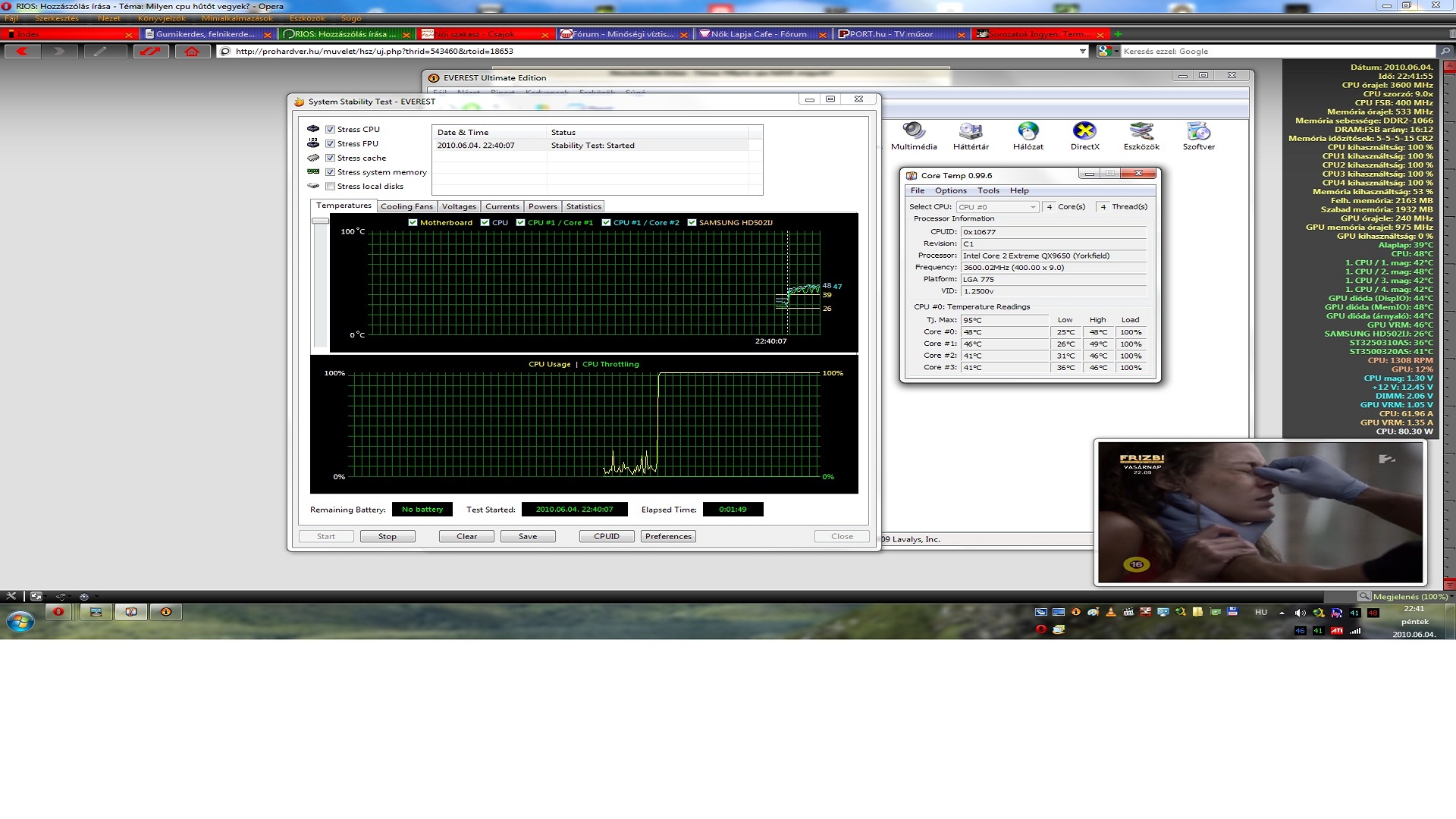This screenshot has height=819, width=1456.
Task: Click the network signal bars tray icon
Action: [x=1355, y=631]
